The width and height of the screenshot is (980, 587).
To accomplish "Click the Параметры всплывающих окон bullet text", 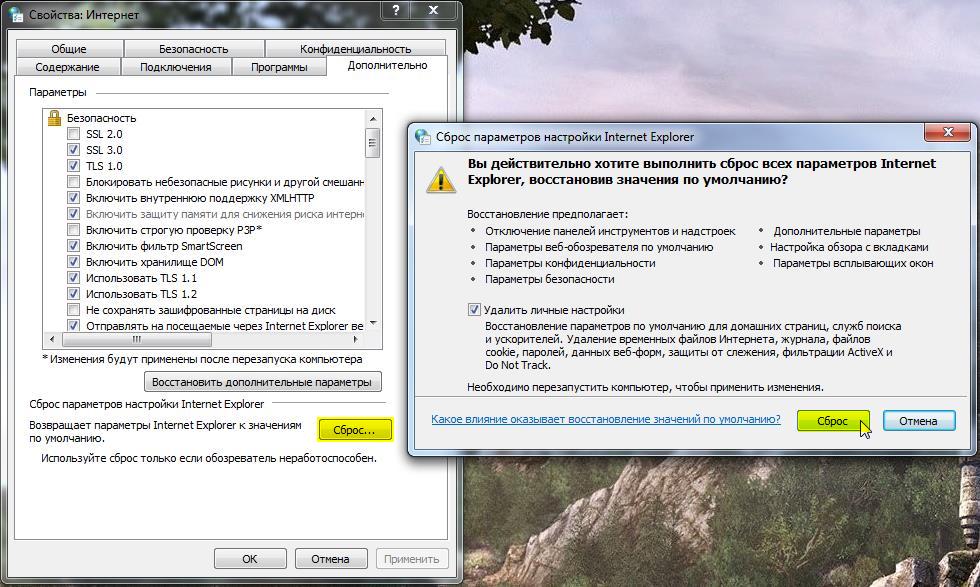I will tap(853, 263).
